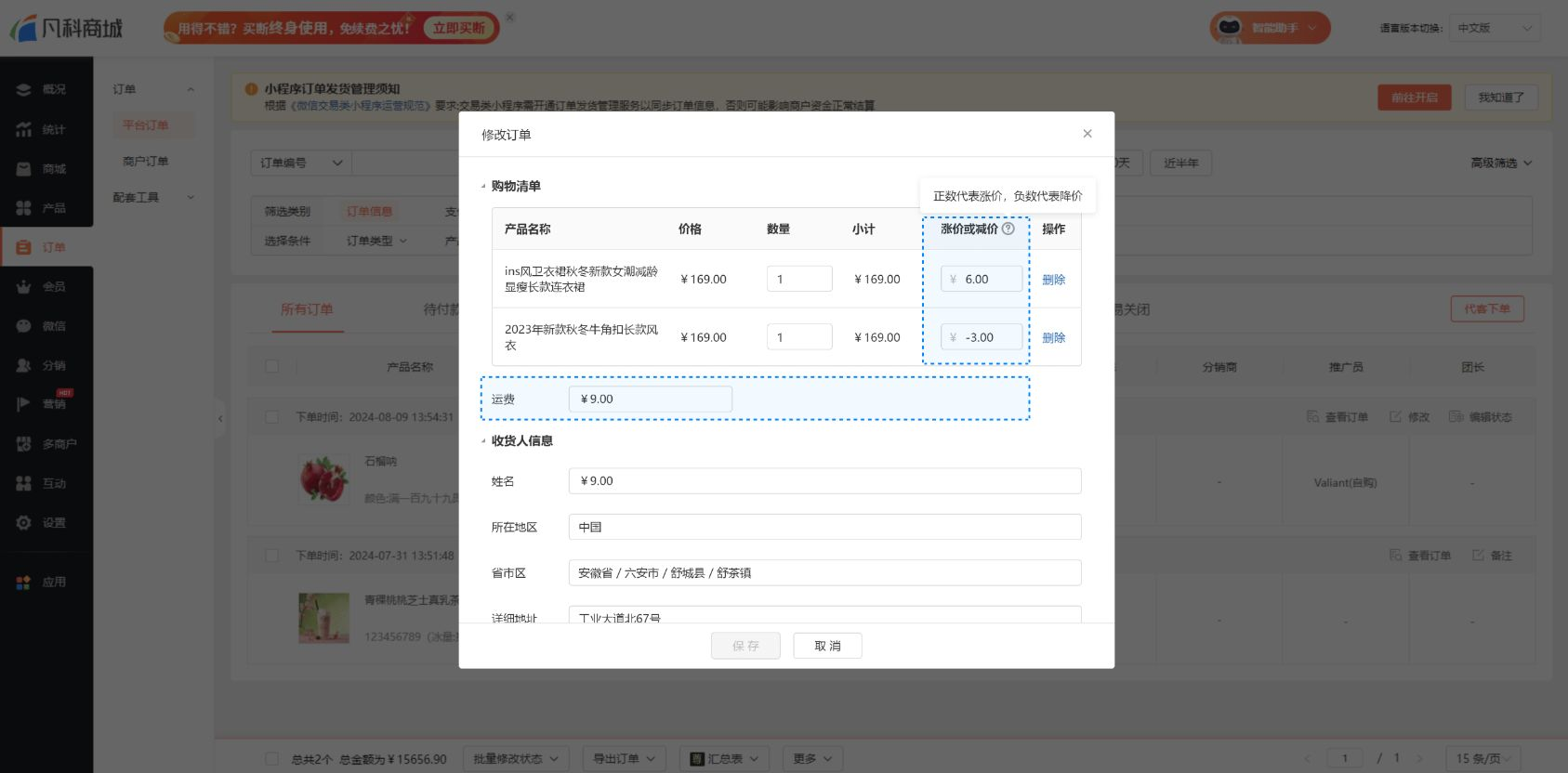Viewport: 1568px width, 773px height.
Task: Open the 更多 dropdown
Action: [813, 758]
